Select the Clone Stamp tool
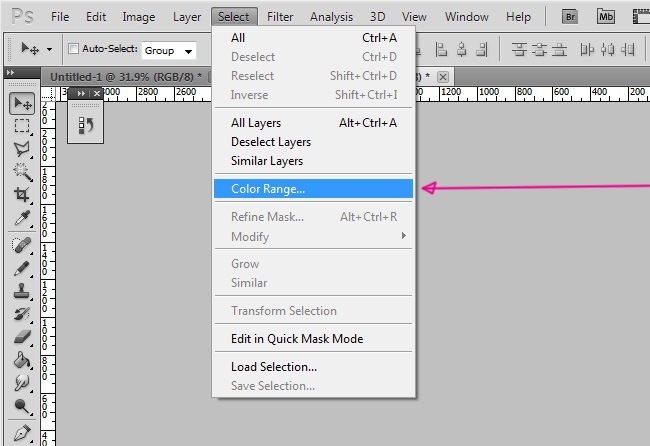The width and height of the screenshot is (650, 446). pos(22,291)
